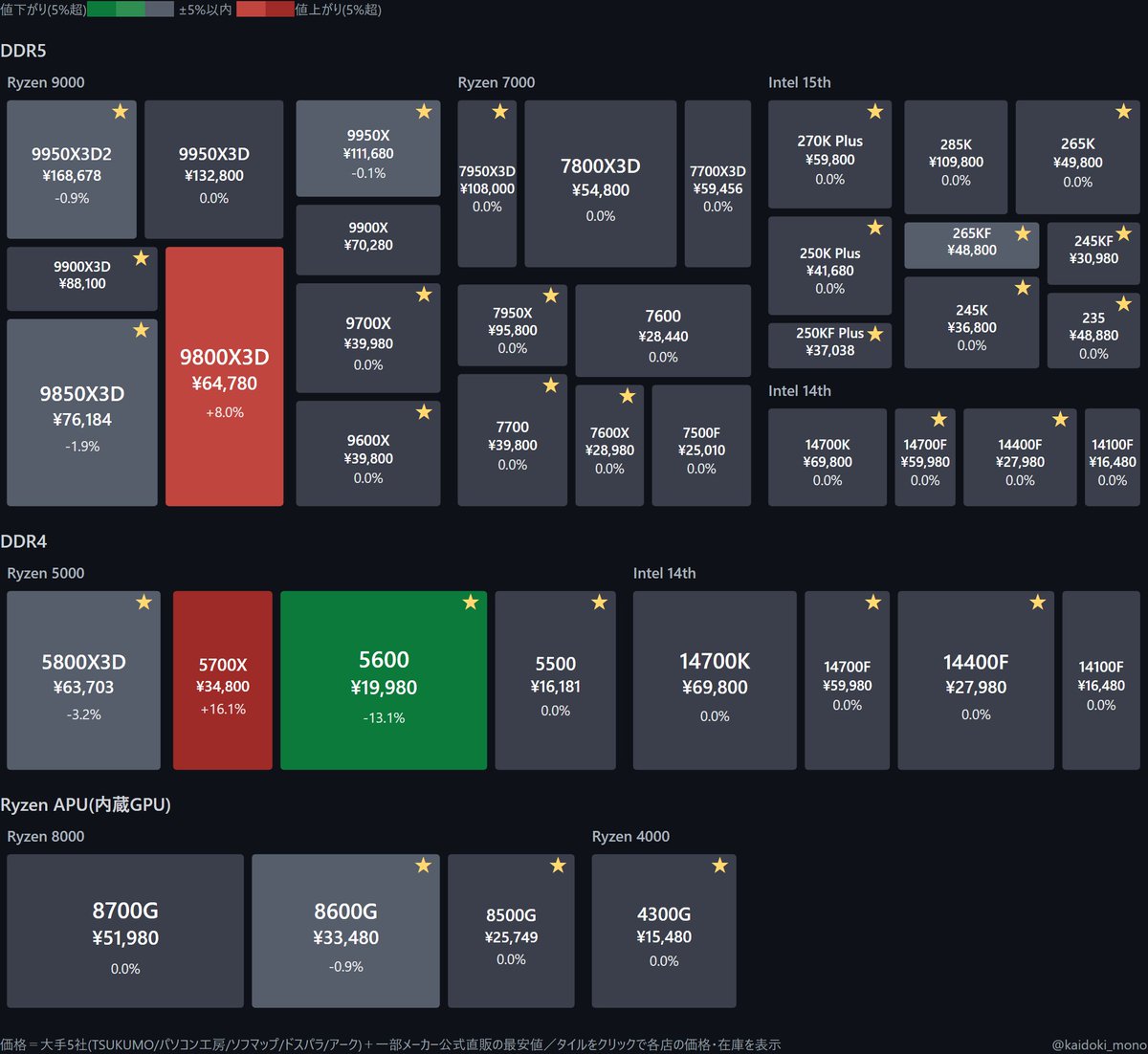Image resolution: width=1148 pixels, height=1054 pixels.
Task: Click the 値上がり(5%超) legend label
Action: click(x=338, y=10)
